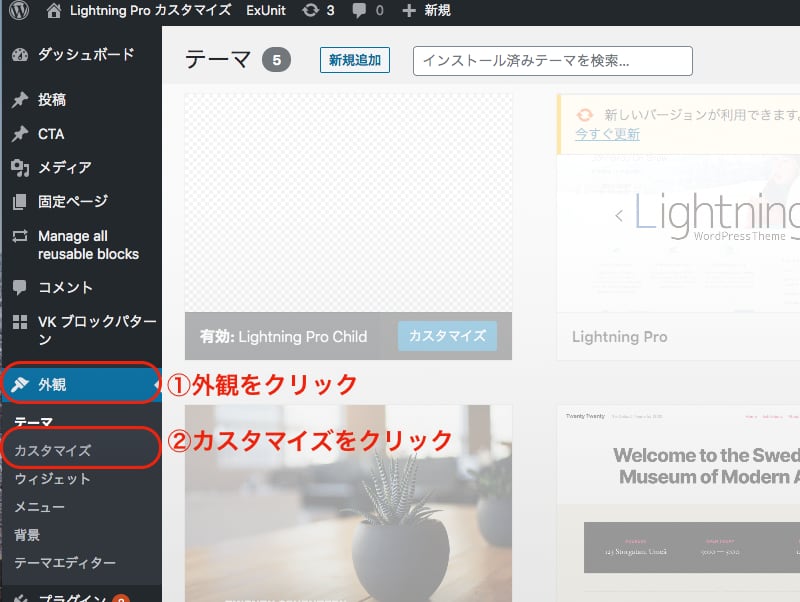Click the plus icon next to 新規

pyautogui.click(x=409, y=10)
